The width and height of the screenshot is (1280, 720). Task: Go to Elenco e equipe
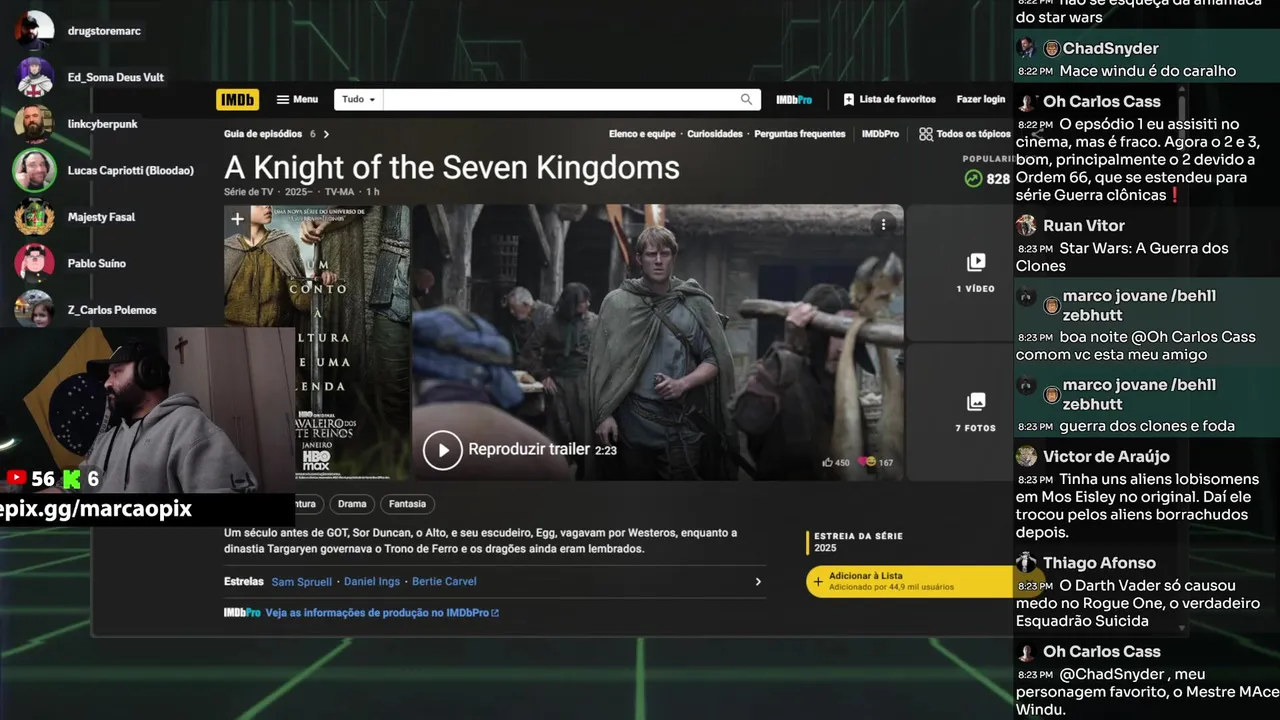tap(642, 134)
